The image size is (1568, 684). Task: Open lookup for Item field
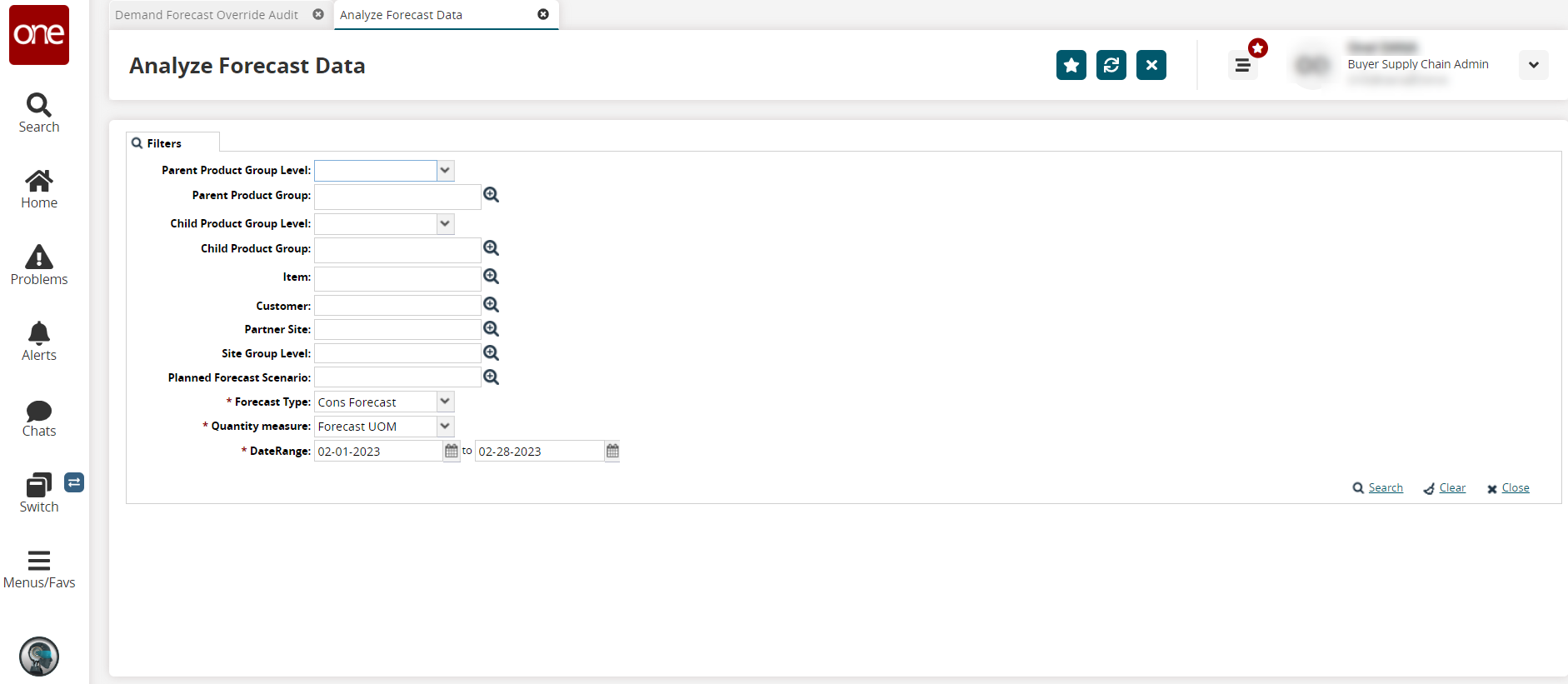tap(492, 277)
